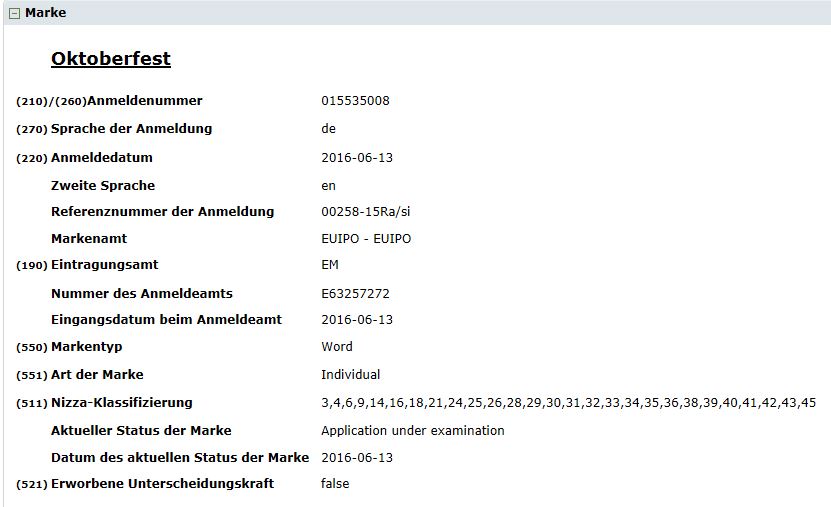Click the Anmeldenummer label
Image resolution: width=831 pixels, height=507 pixels.
[145, 101]
